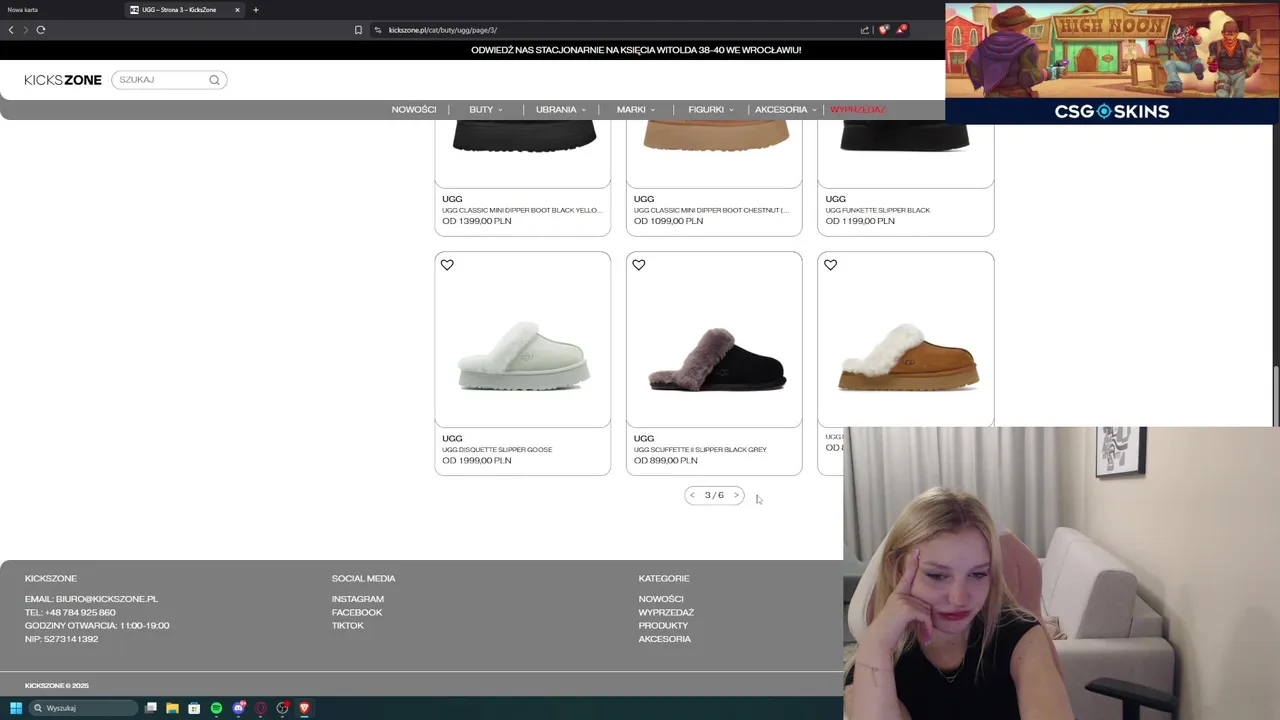Click the top banner about Księcia Witolda store
This screenshot has width=1280, height=720.
tap(636, 50)
